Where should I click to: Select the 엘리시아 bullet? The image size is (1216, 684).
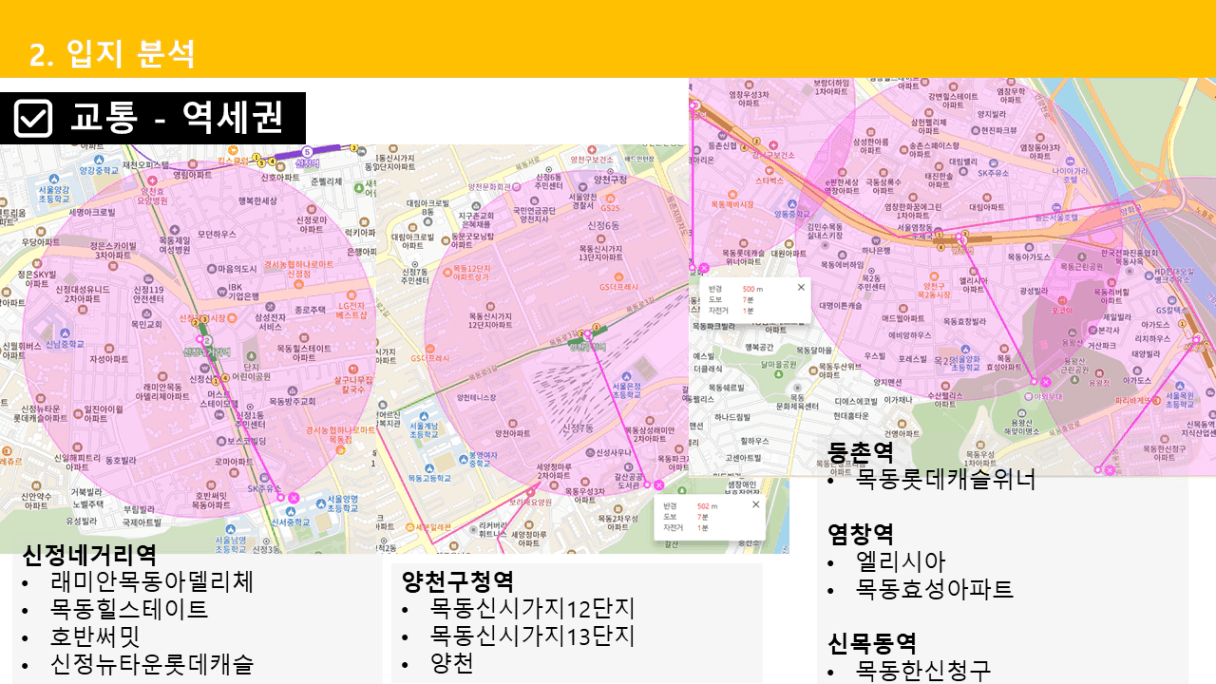[901, 562]
